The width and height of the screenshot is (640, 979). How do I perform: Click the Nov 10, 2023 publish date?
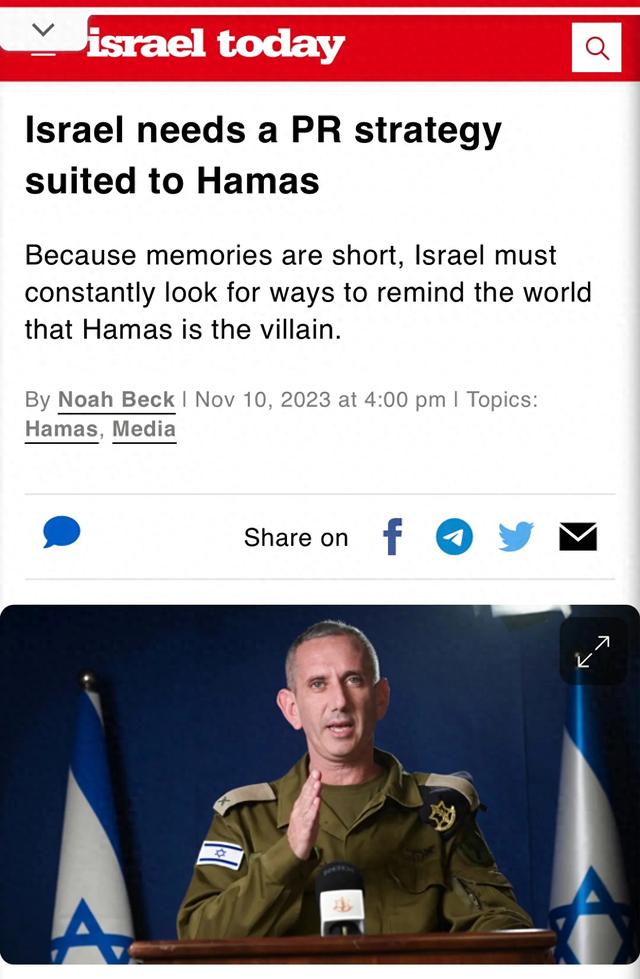click(263, 400)
